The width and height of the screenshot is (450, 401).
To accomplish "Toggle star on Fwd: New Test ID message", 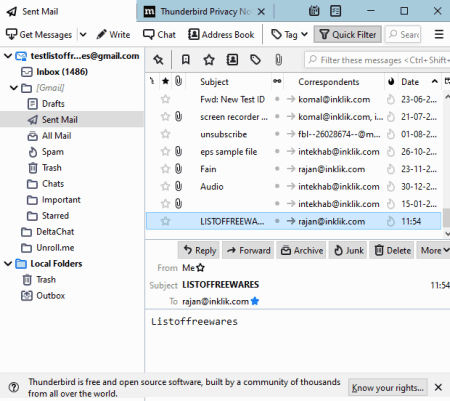I will tap(165, 99).
